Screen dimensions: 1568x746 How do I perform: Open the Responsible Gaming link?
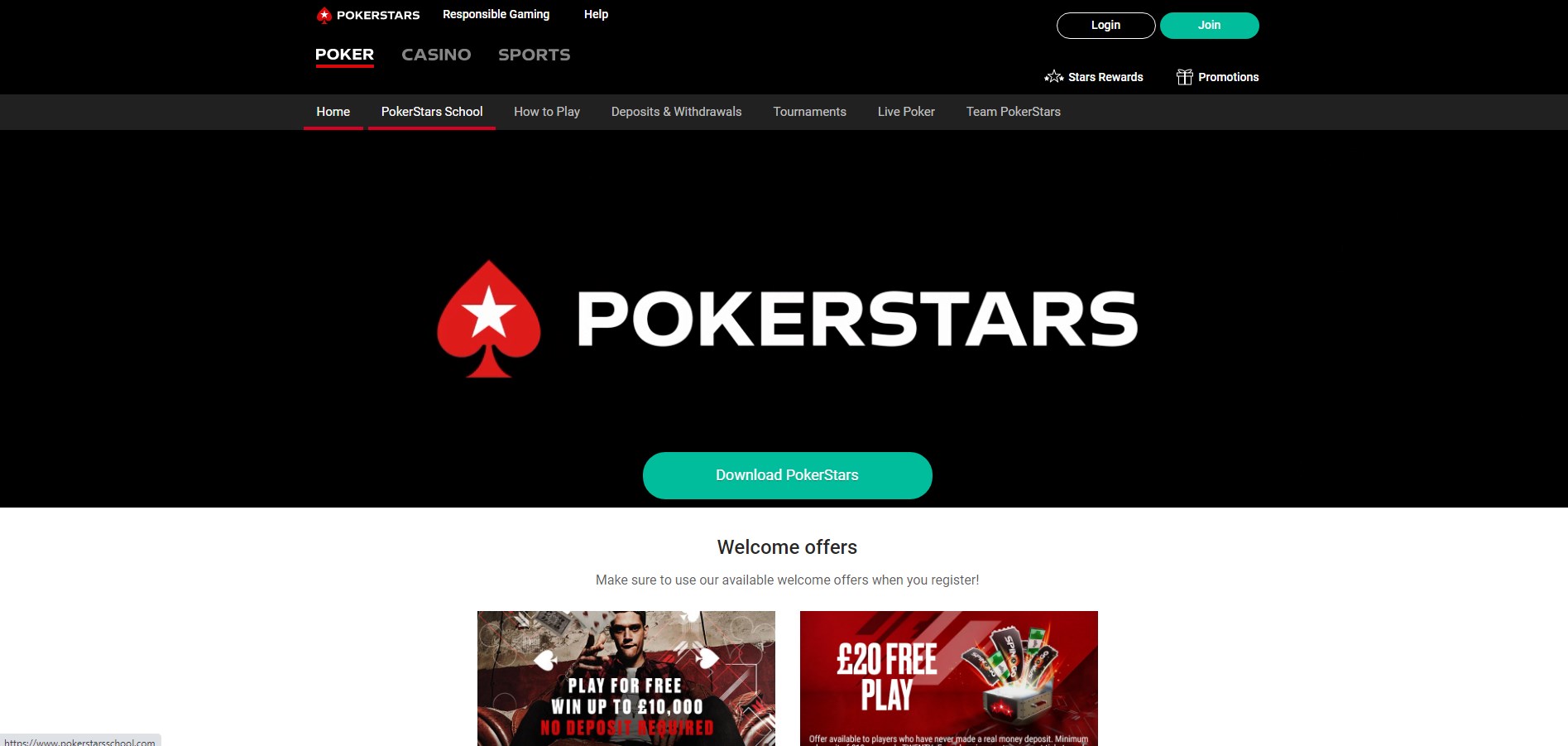click(496, 14)
